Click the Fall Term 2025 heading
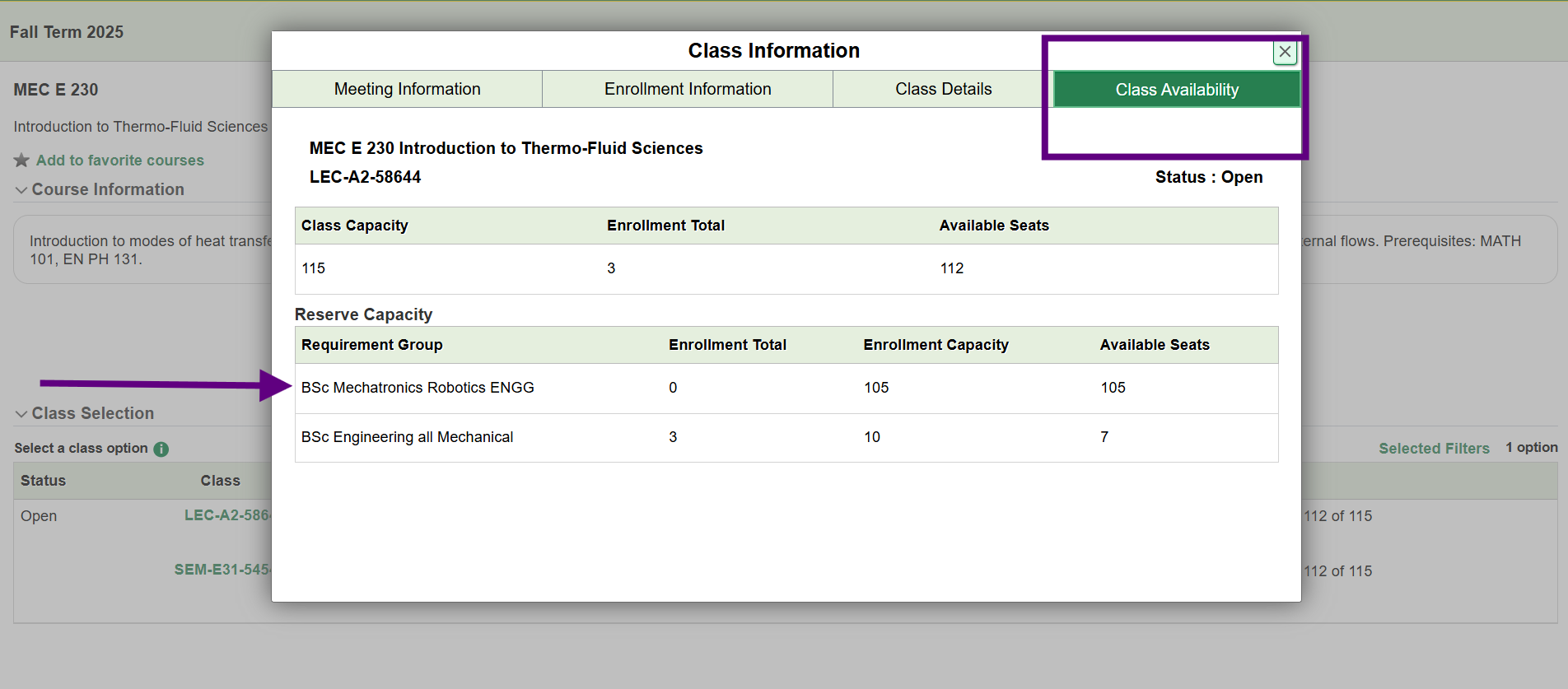 click(67, 32)
